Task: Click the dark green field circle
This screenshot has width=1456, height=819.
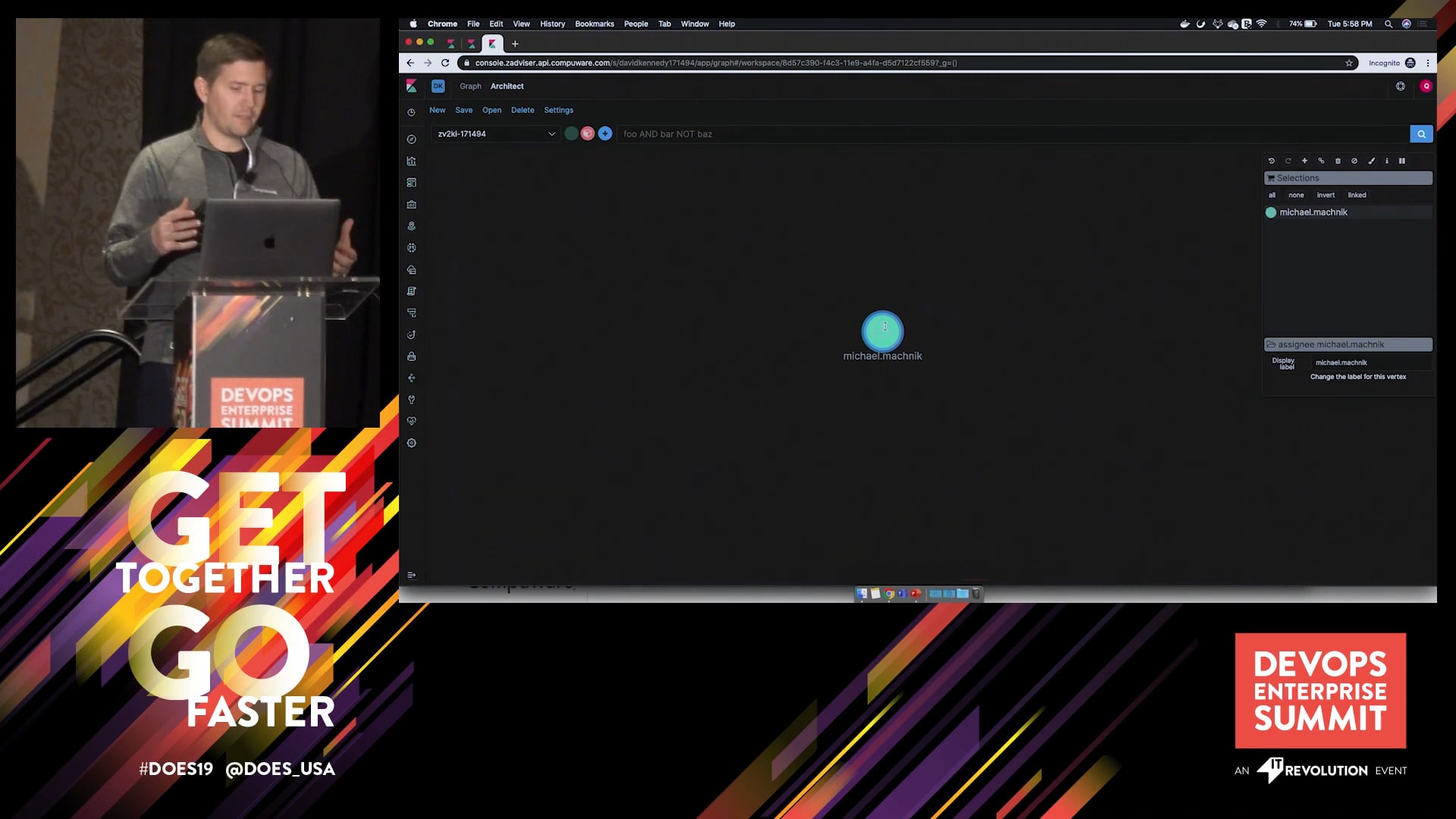Action: [x=571, y=134]
